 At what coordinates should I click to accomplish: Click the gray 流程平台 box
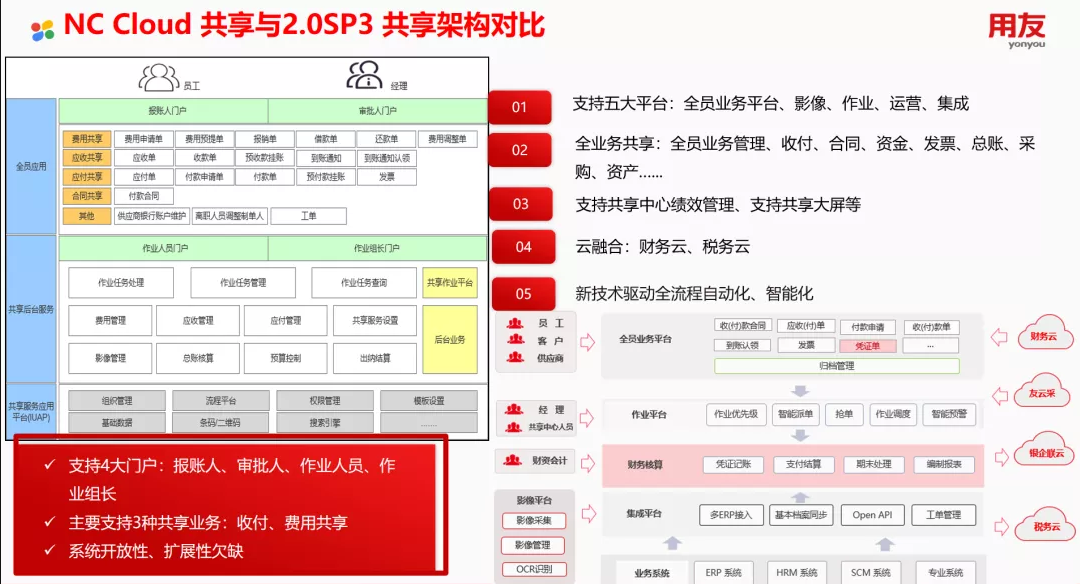point(221,401)
